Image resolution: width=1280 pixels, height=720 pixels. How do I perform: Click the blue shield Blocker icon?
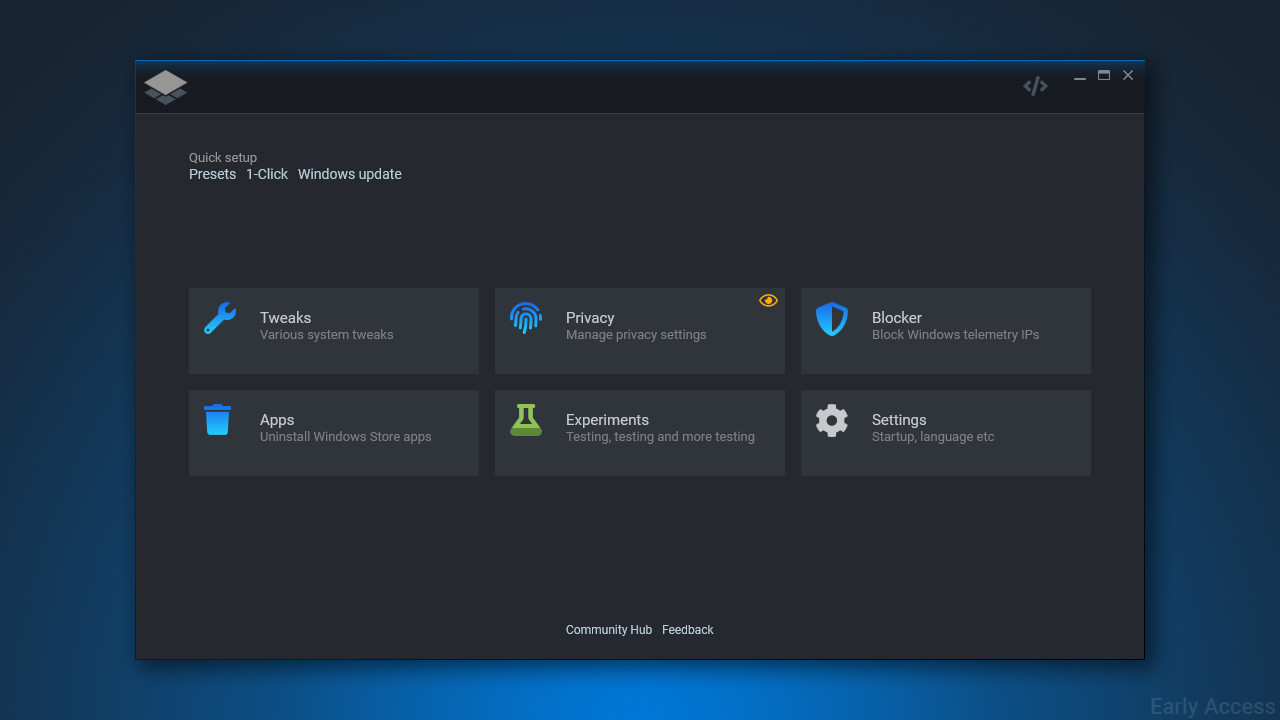click(832, 319)
